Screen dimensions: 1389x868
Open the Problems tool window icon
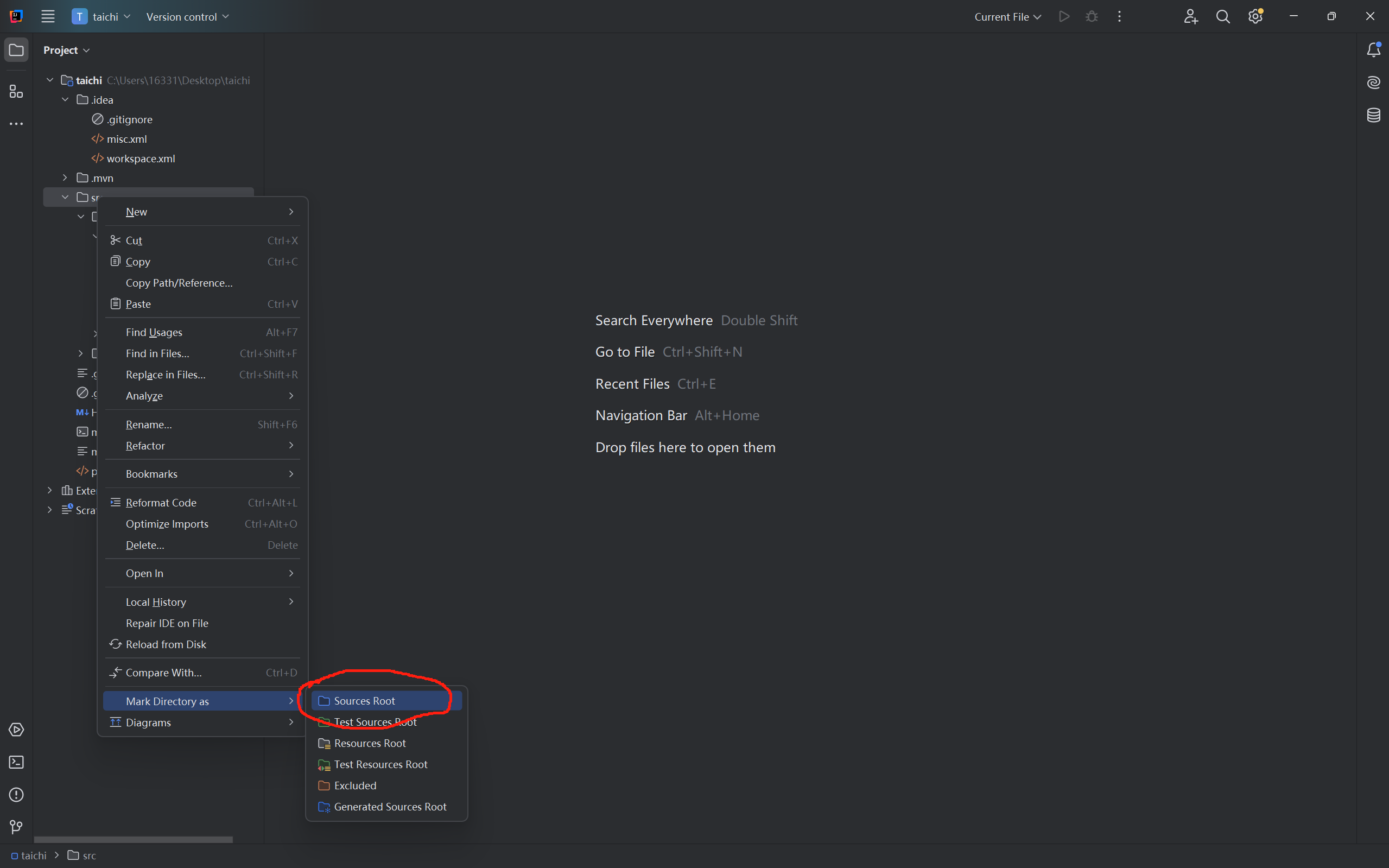click(x=16, y=795)
